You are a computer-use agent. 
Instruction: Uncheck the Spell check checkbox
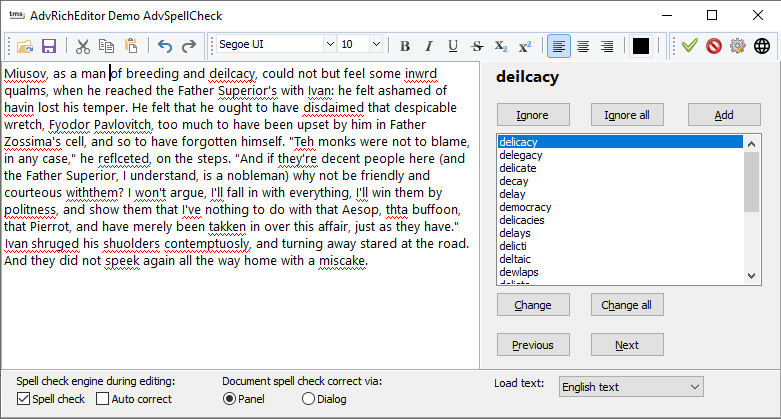pos(23,399)
